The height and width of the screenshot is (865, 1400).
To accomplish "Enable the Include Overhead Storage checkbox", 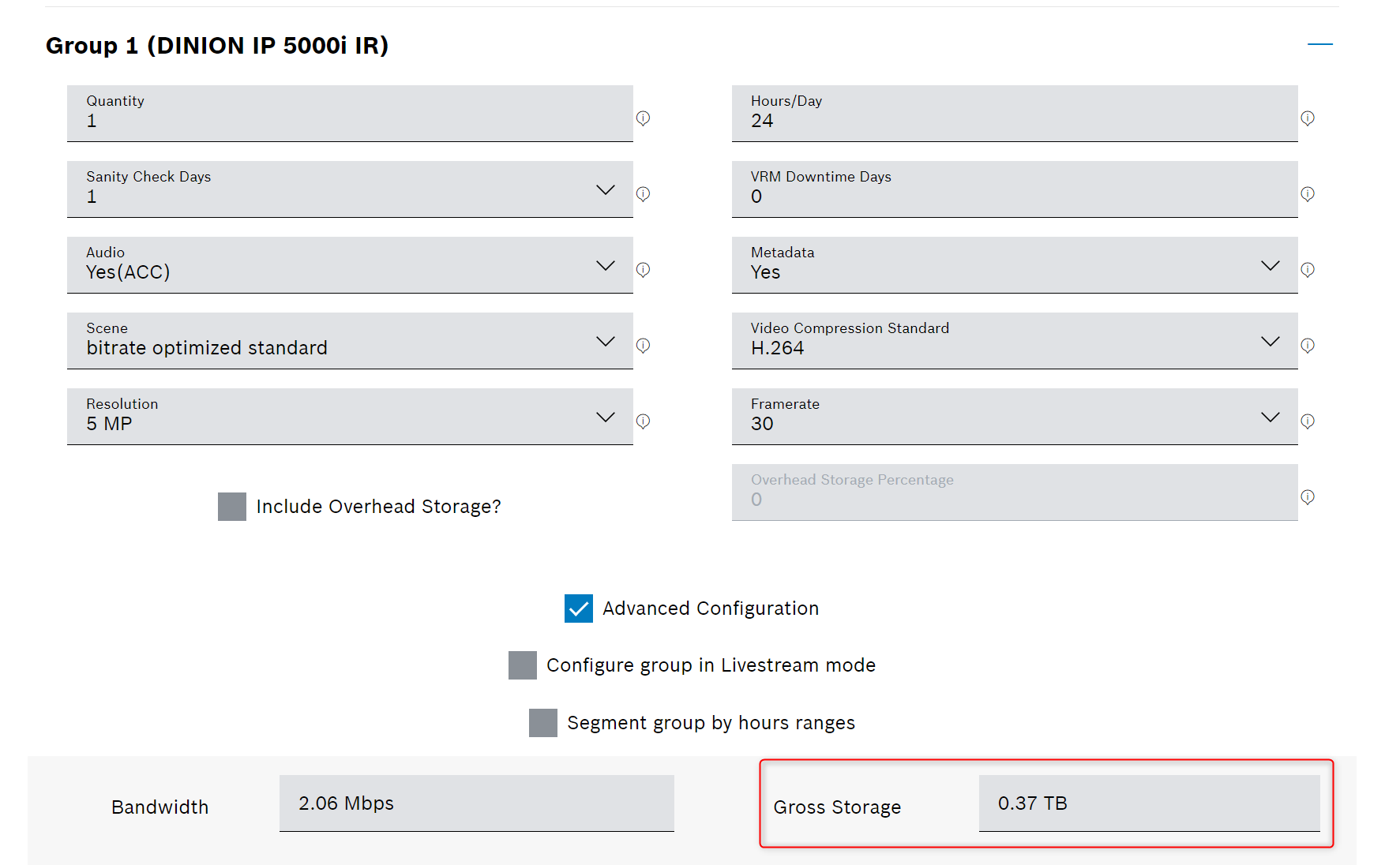I will tap(232, 507).
